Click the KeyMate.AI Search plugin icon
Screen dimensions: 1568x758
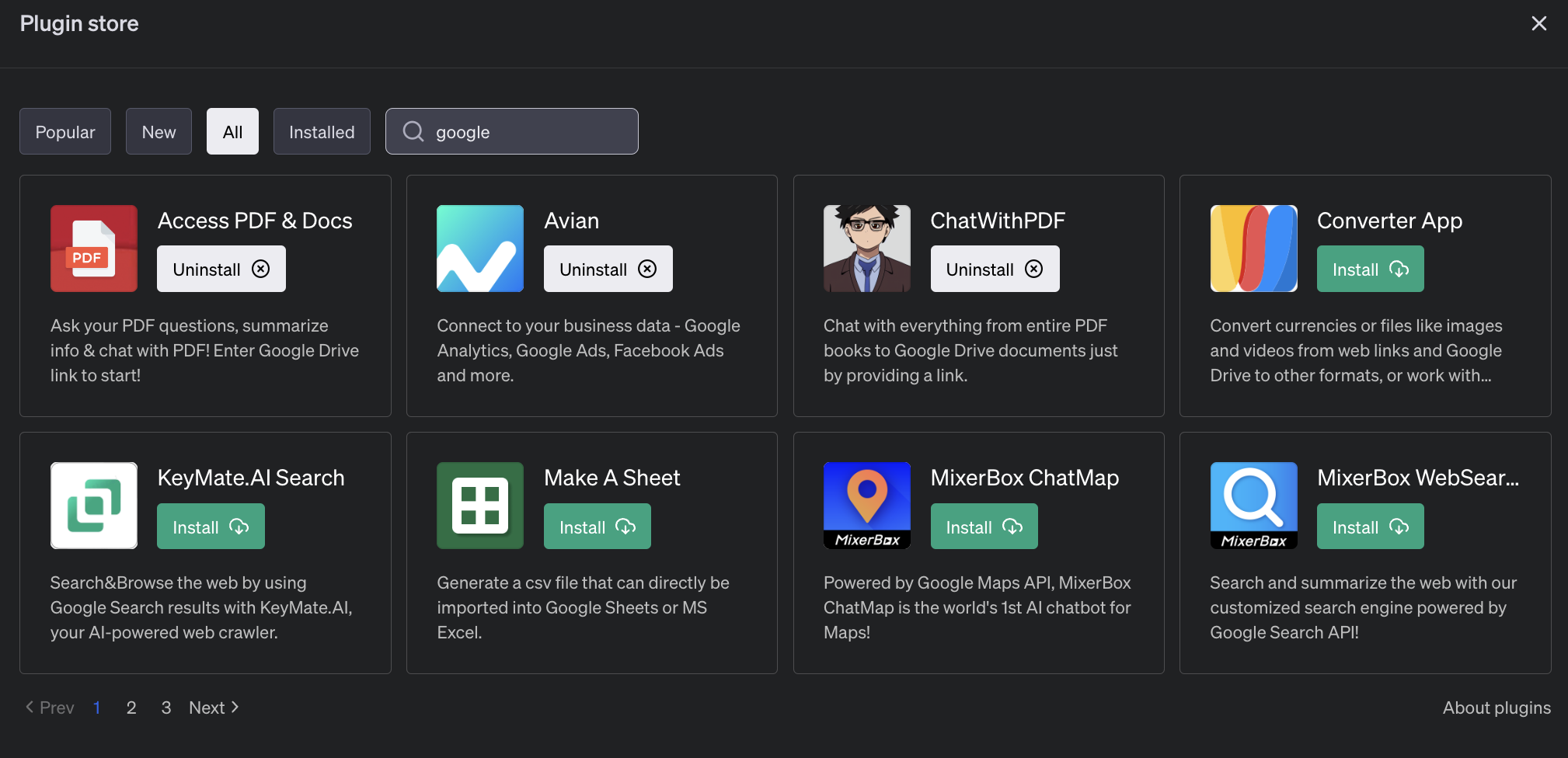93,506
